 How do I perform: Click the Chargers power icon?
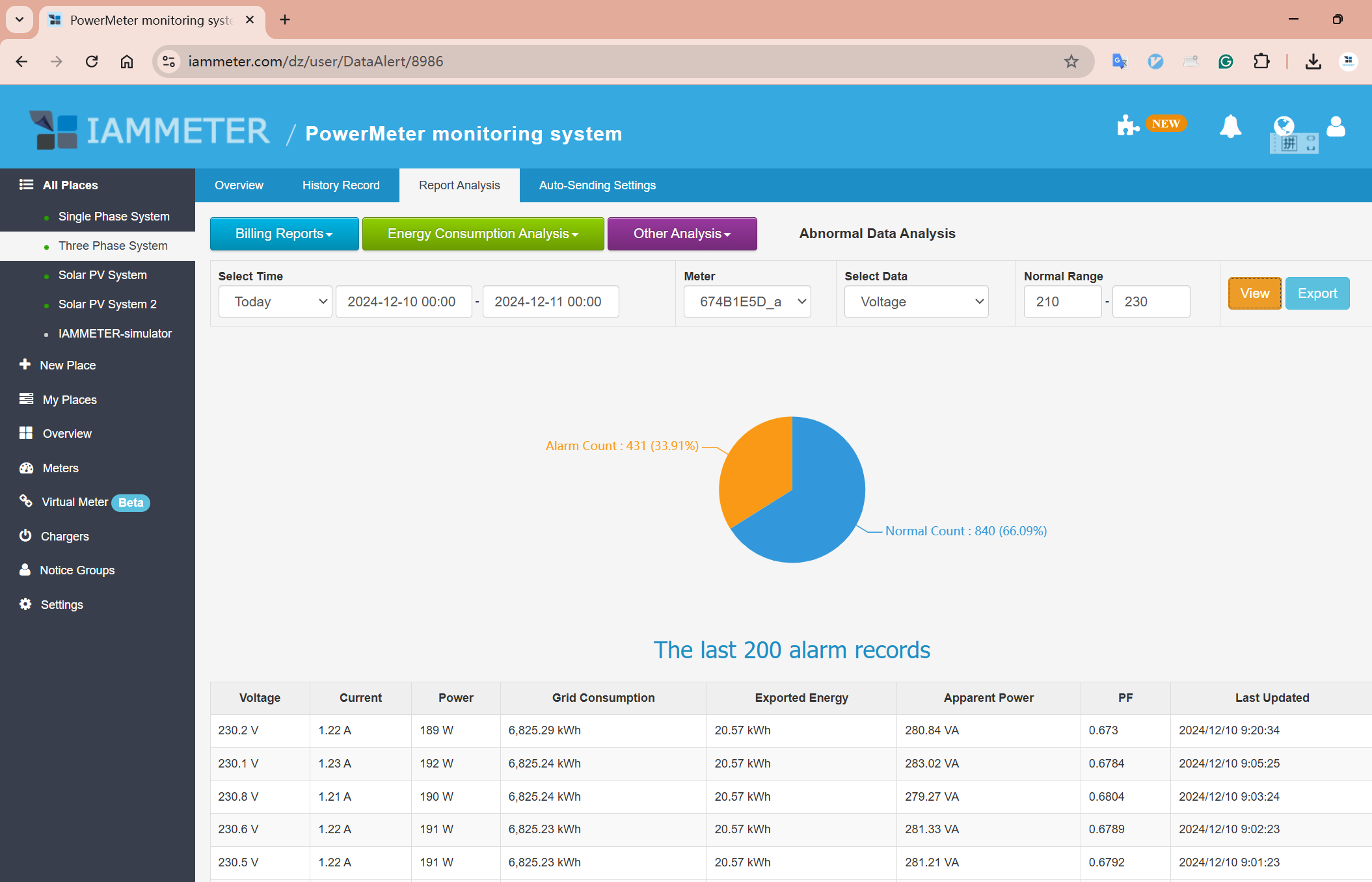click(x=25, y=535)
